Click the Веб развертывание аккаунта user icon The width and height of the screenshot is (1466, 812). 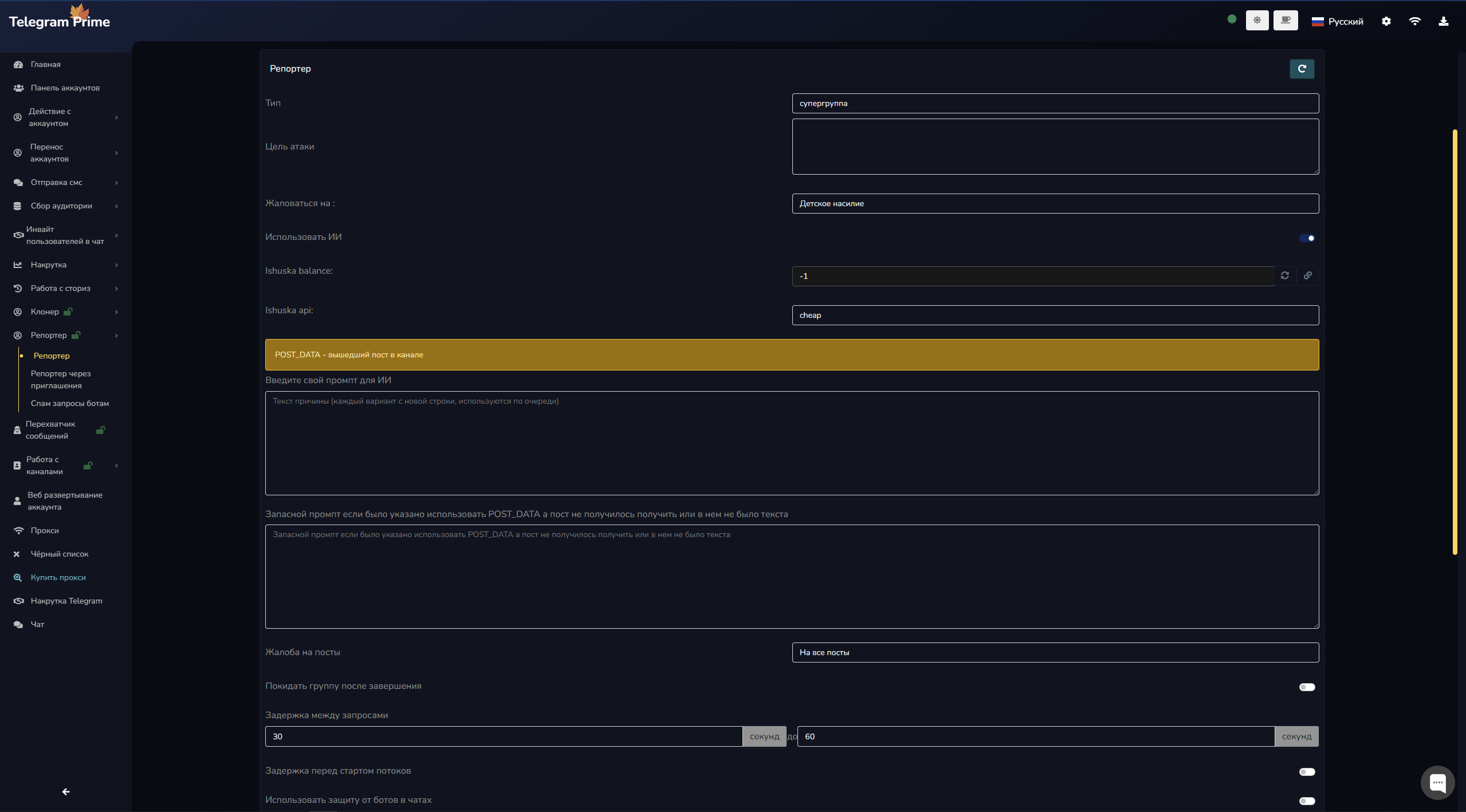click(17, 501)
